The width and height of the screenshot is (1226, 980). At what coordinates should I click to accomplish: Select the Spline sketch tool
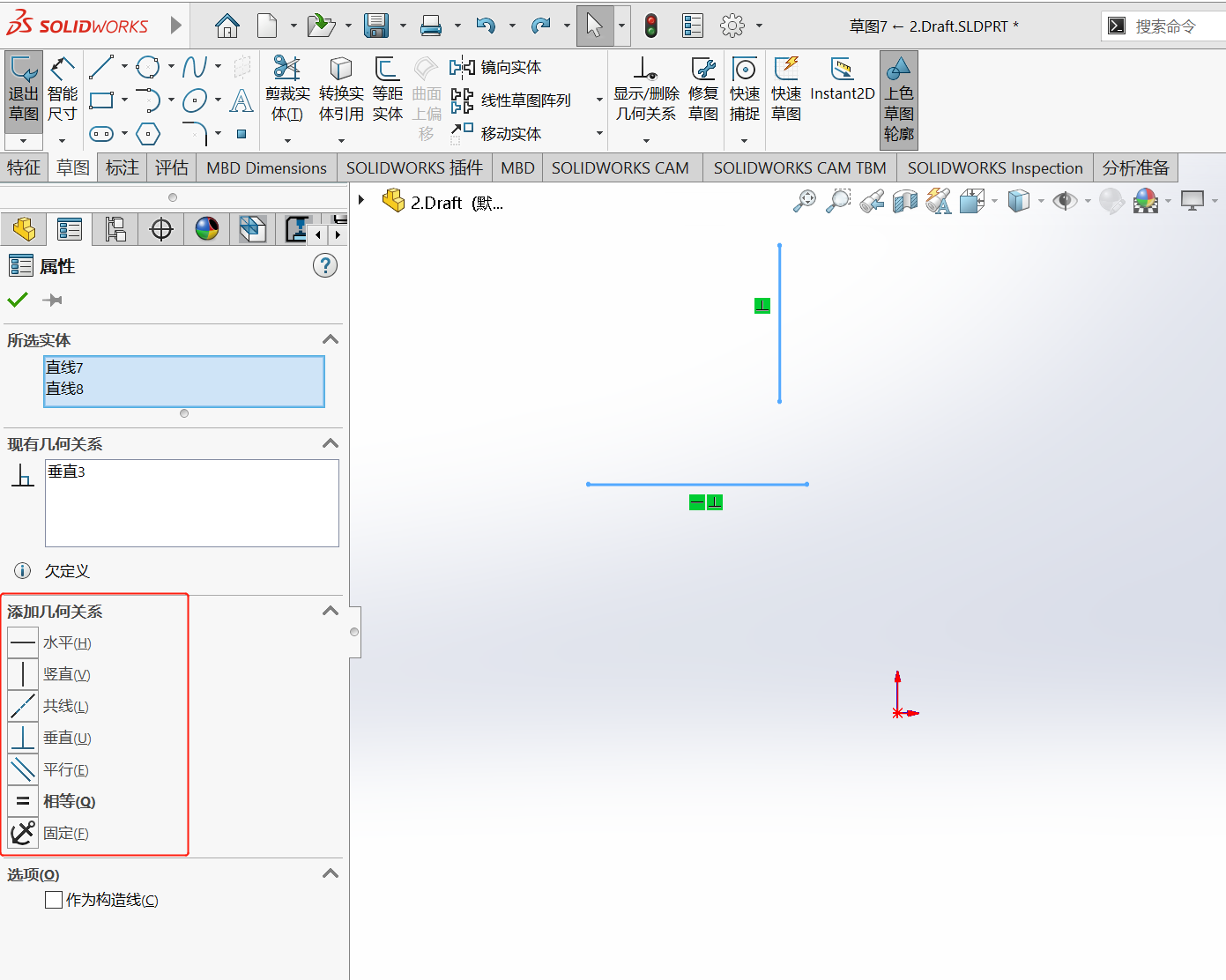(x=195, y=66)
